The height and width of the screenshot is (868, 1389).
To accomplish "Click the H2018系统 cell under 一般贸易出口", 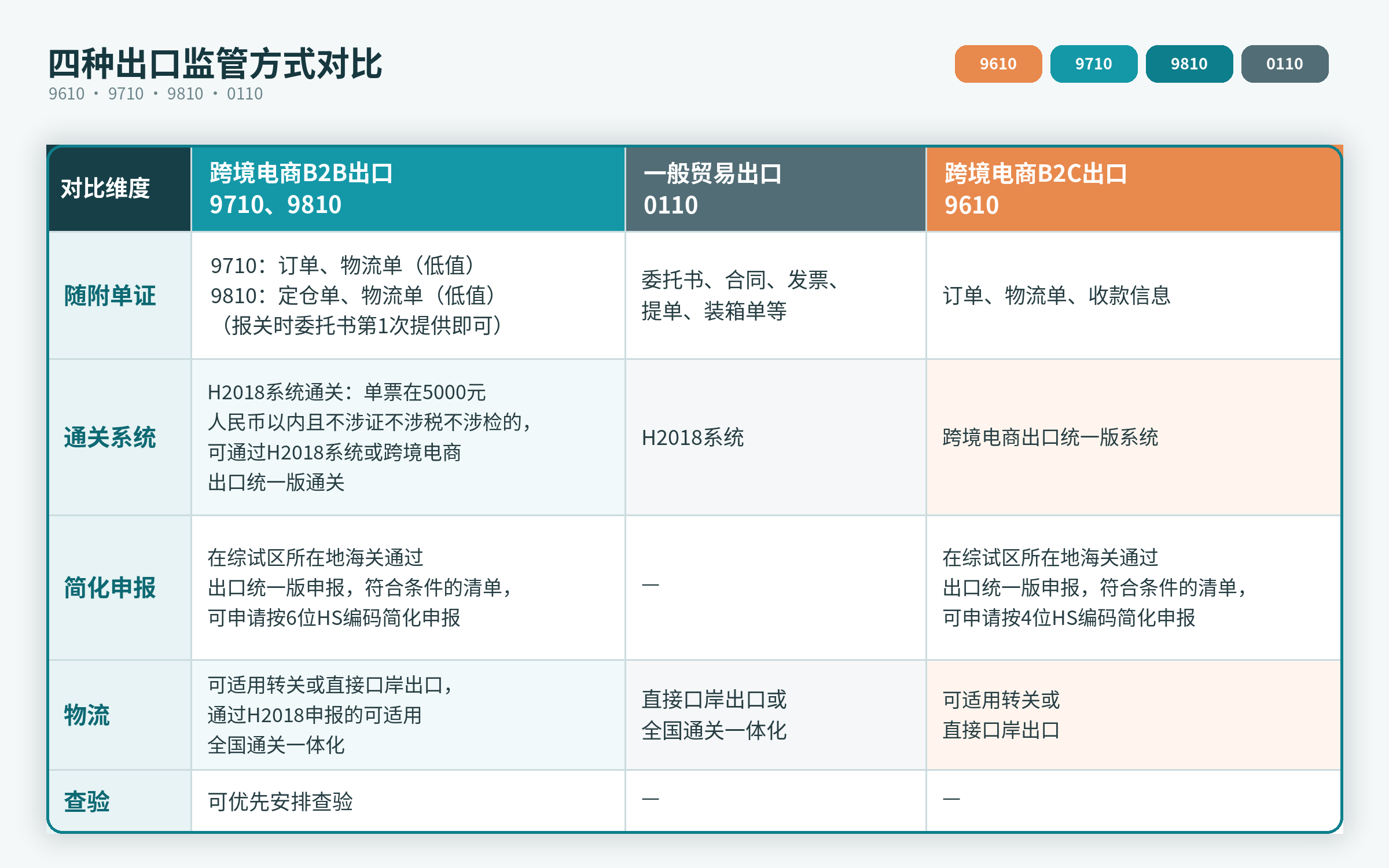I will point(776,437).
